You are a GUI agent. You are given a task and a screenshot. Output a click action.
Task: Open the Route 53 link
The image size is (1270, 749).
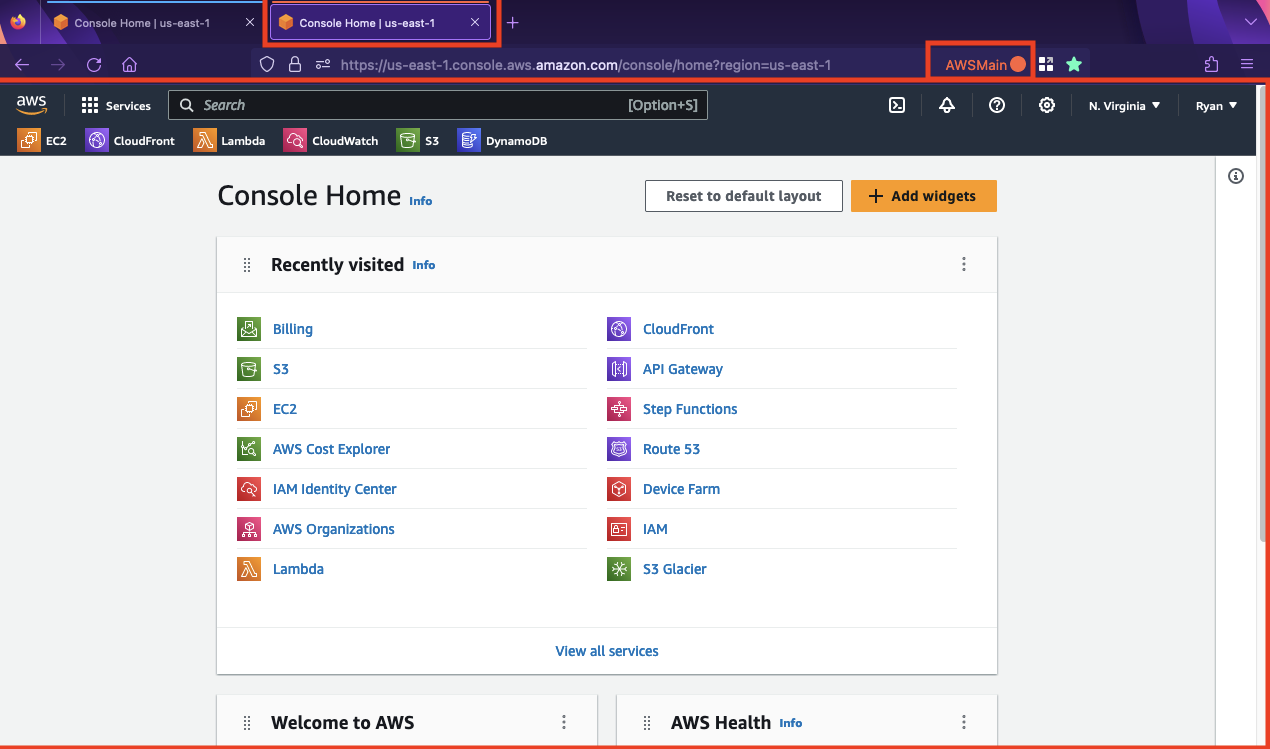click(x=672, y=449)
